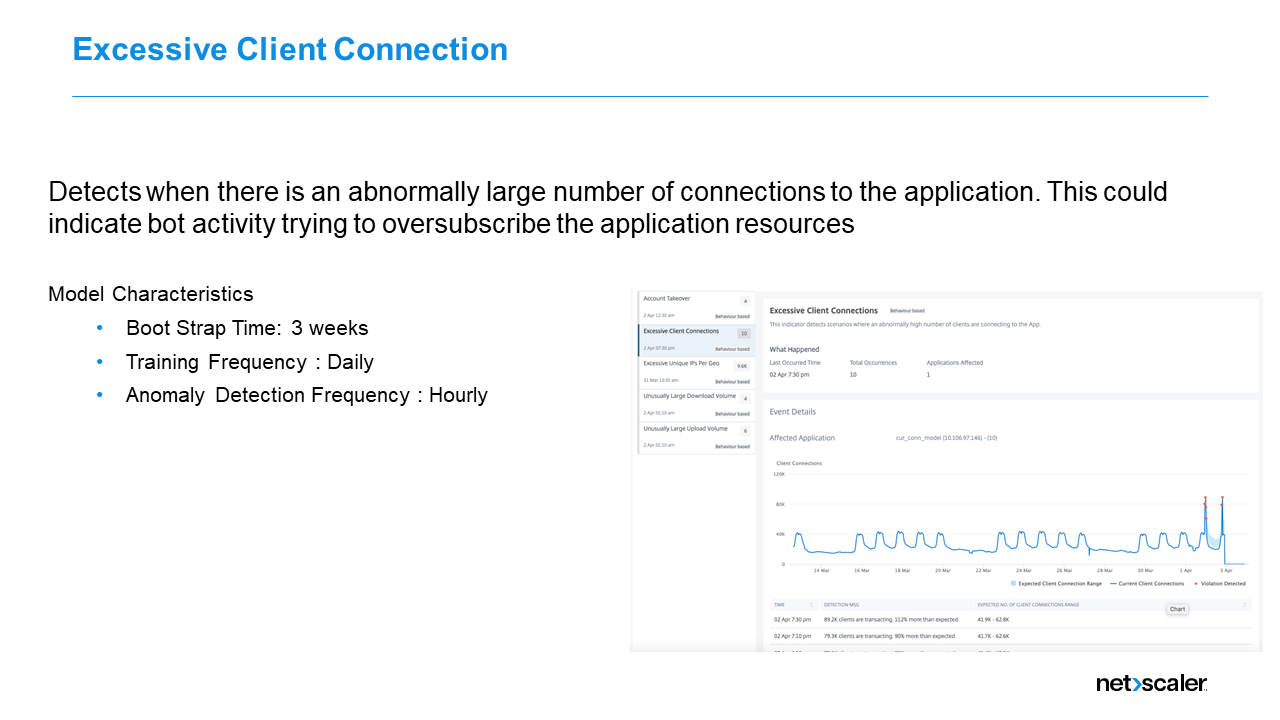
Task: Click the Chart button above the detection table
Action: [1177, 609]
